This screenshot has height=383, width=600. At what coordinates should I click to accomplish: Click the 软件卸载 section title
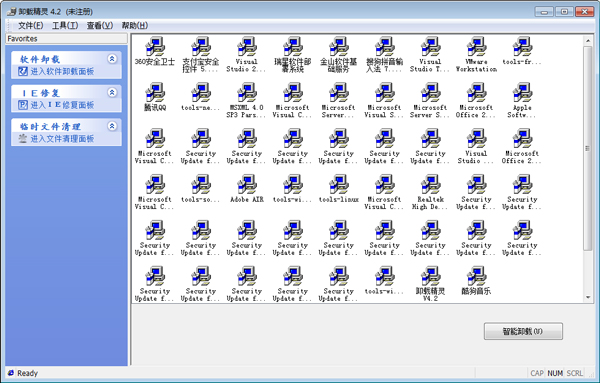[40, 59]
